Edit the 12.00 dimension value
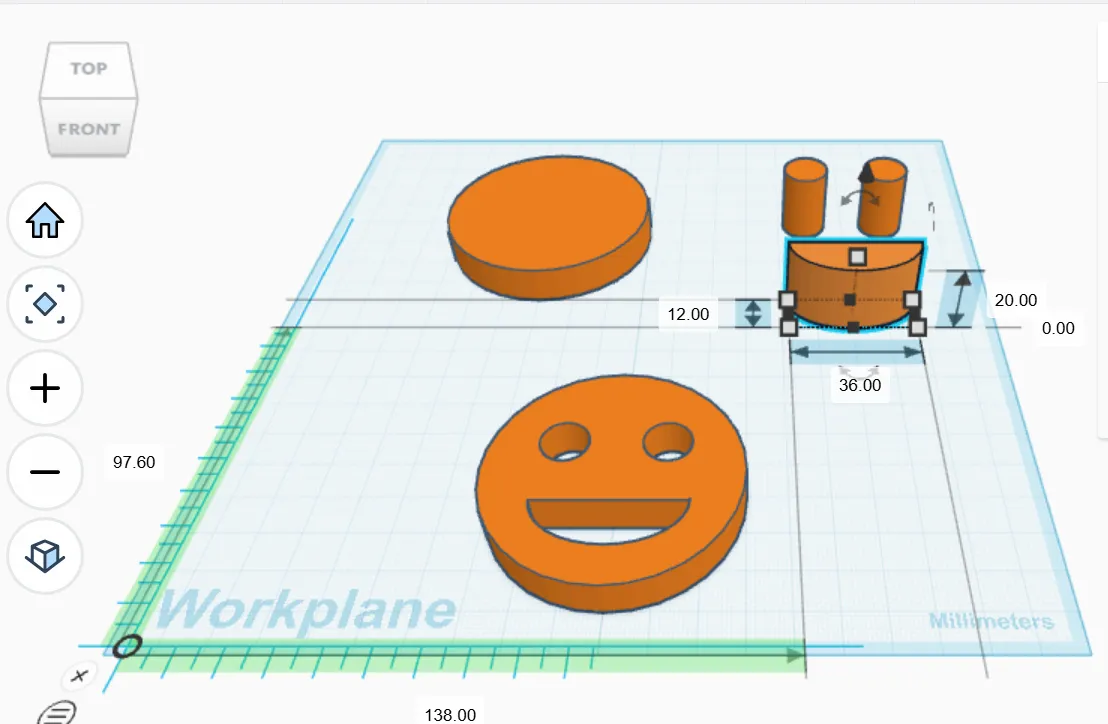 click(x=688, y=313)
